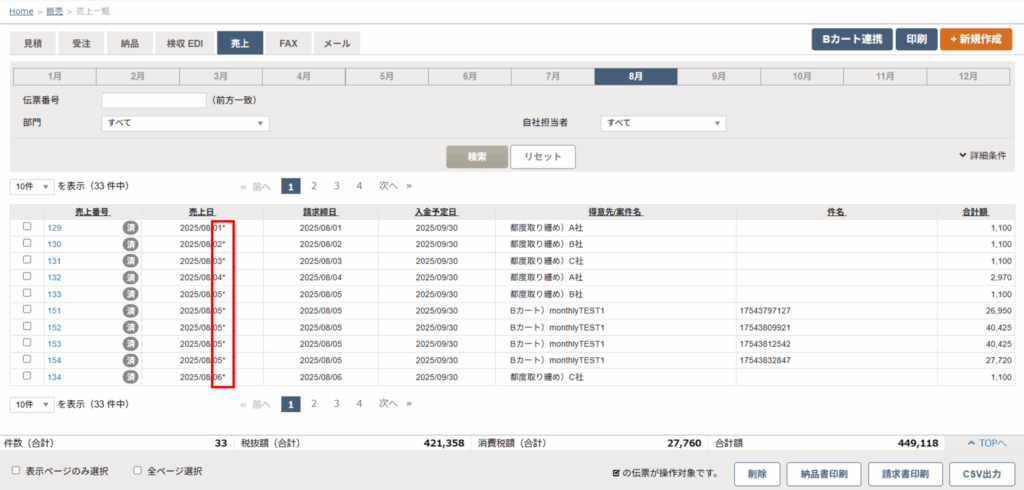Open sale number 152 link
1024x490 pixels.
tap(55, 327)
